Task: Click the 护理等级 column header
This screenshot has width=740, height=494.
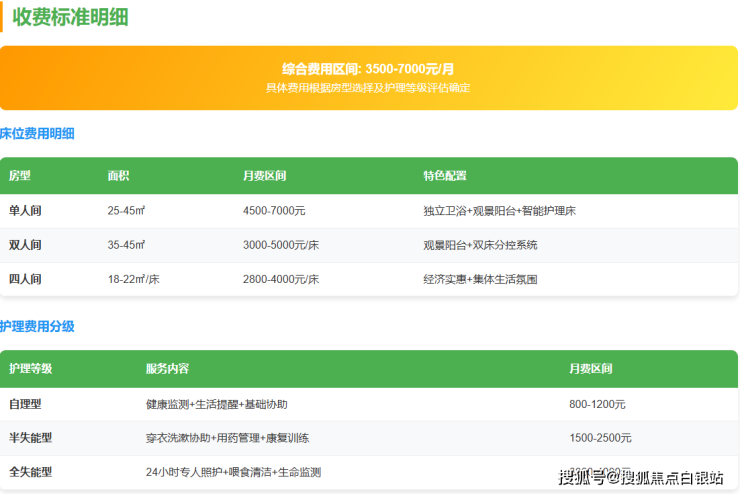Action: click(30, 369)
